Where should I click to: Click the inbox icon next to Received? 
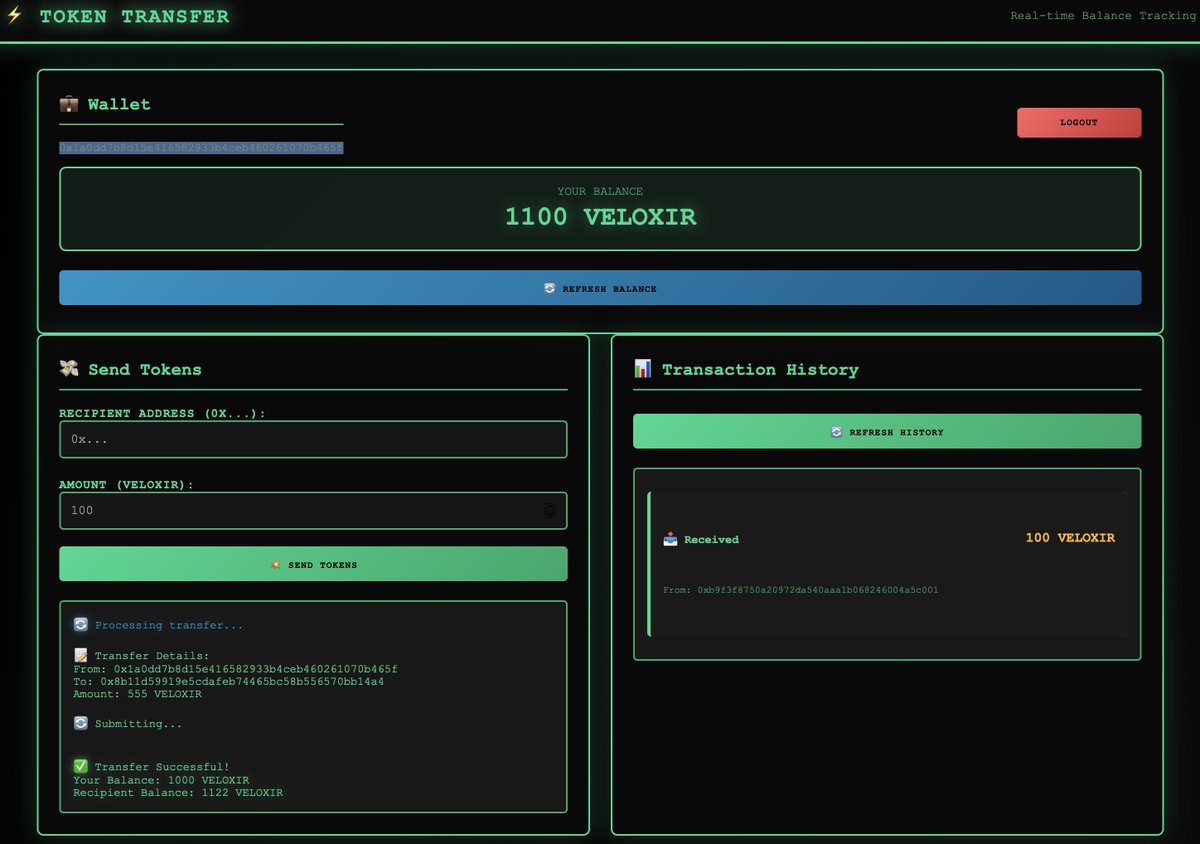[x=671, y=539]
